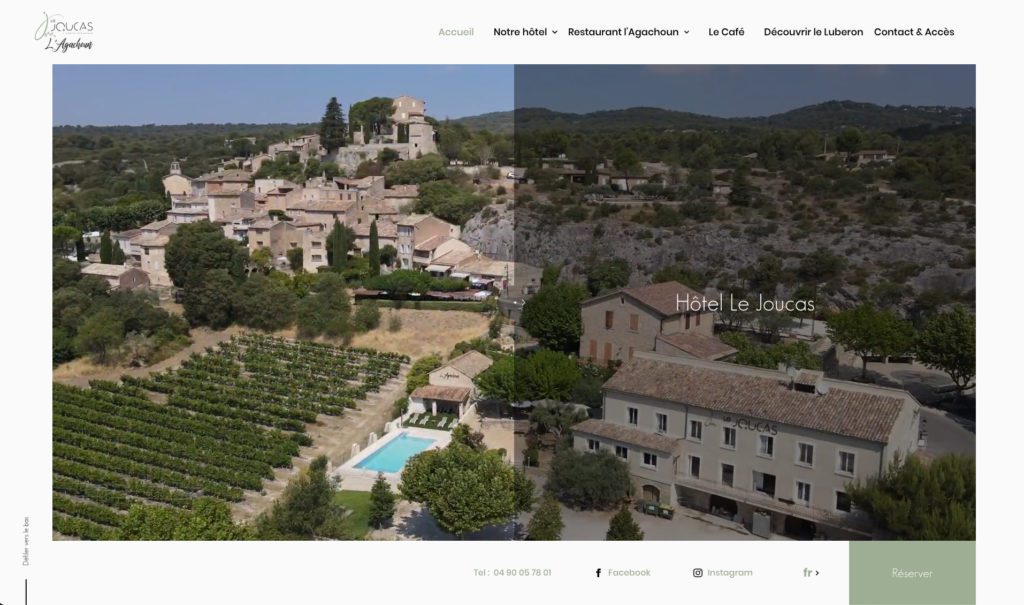Screen dimensions: 1024x605
Task: Click the Hôtel Le Joucas video title
Action: (744, 304)
